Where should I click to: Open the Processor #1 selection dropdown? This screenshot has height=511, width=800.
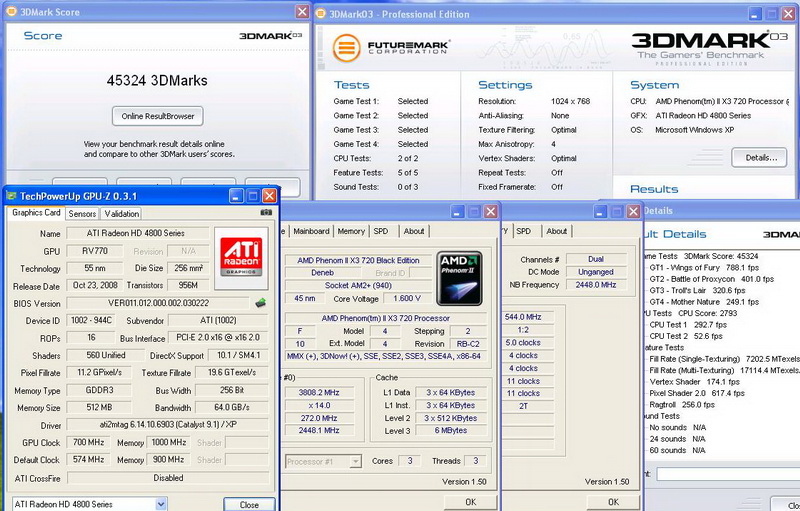356,462
